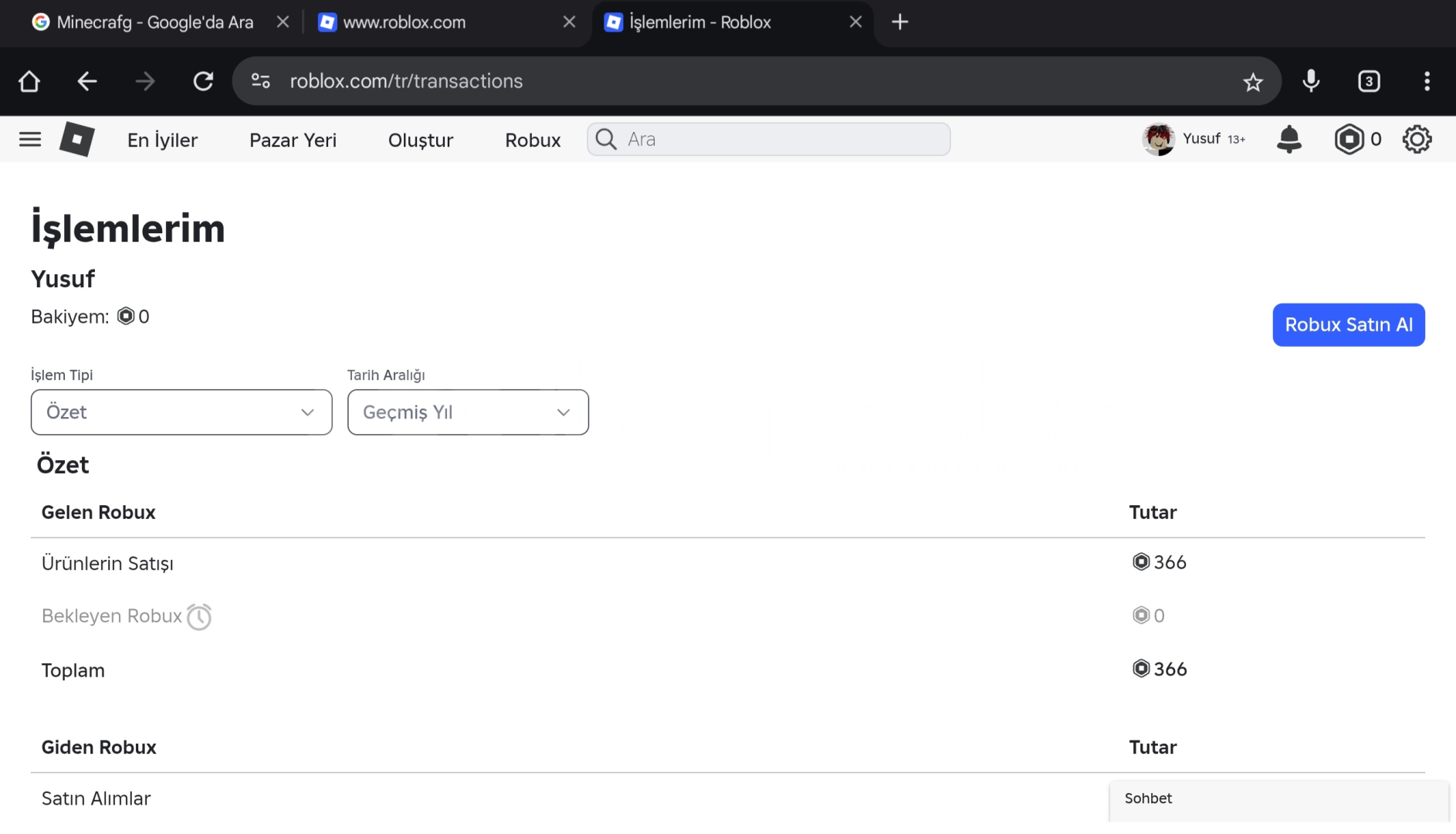This screenshot has height=834, width=1456.
Task: Reload the page with refresh icon
Action: (203, 81)
